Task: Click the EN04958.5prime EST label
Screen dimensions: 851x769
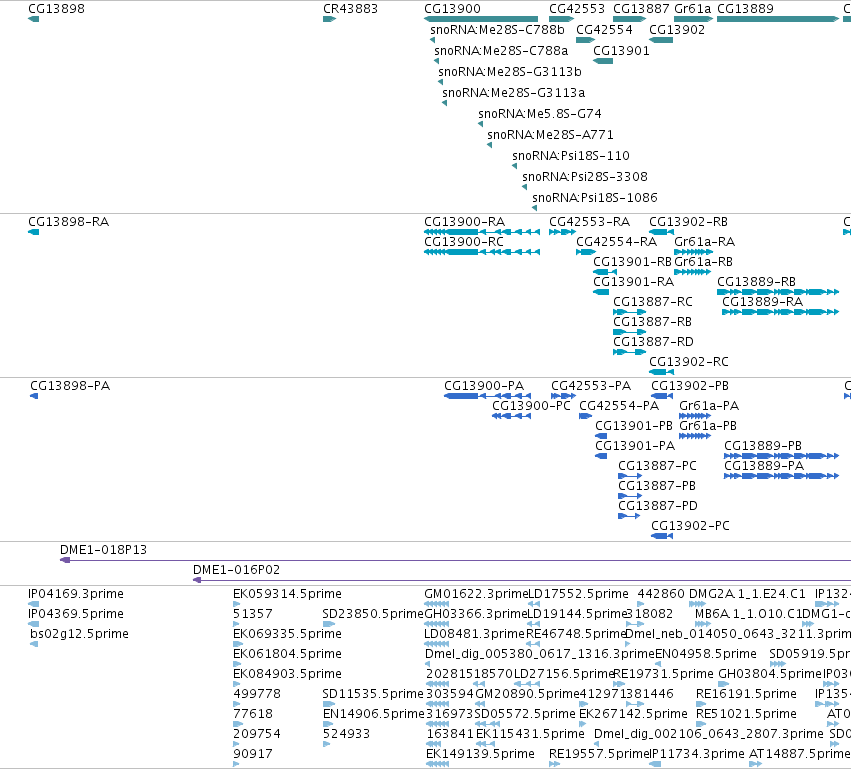Action: click(x=706, y=654)
